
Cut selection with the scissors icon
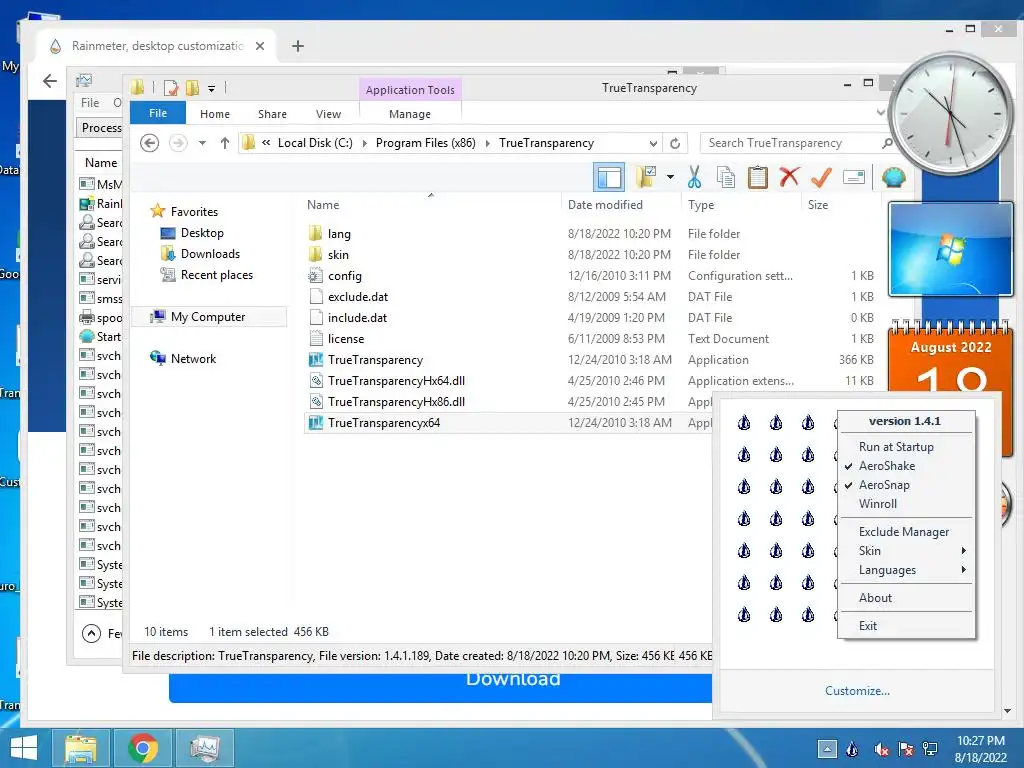694,177
